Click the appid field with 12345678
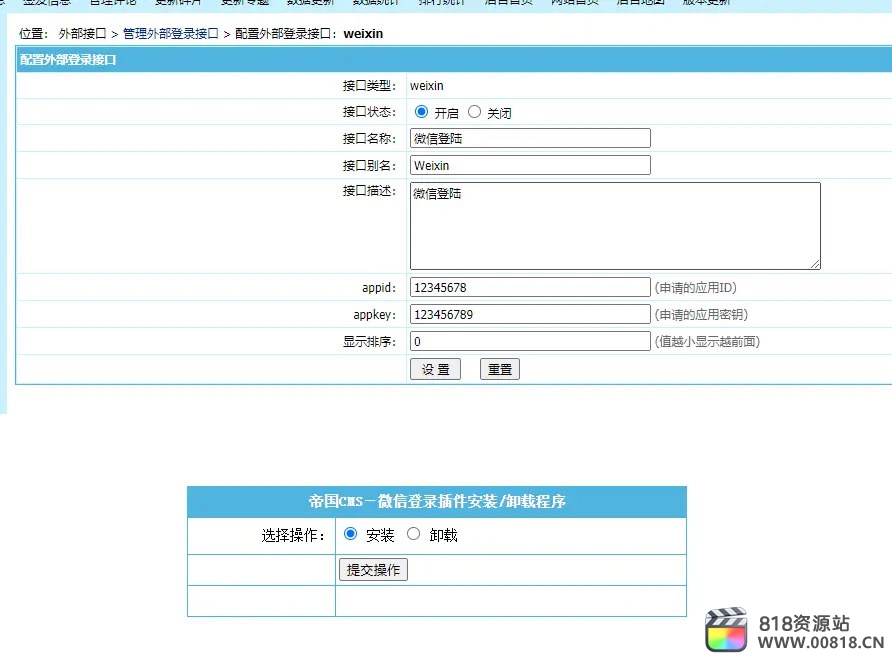The height and width of the screenshot is (656, 892). [530, 287]
